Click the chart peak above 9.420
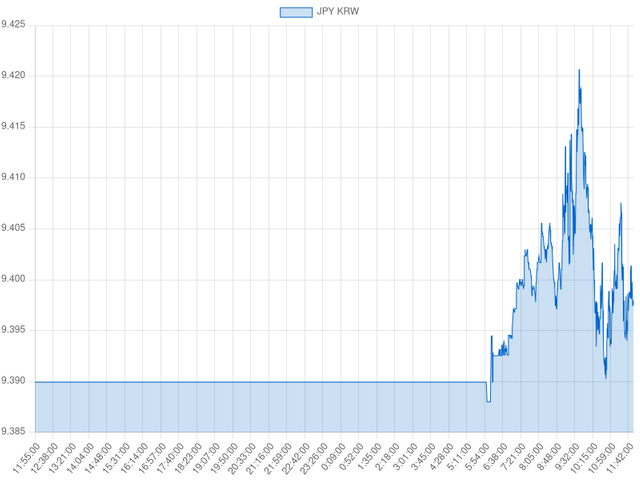This screenshot has width=640, height=480. (x=579, y=70)
